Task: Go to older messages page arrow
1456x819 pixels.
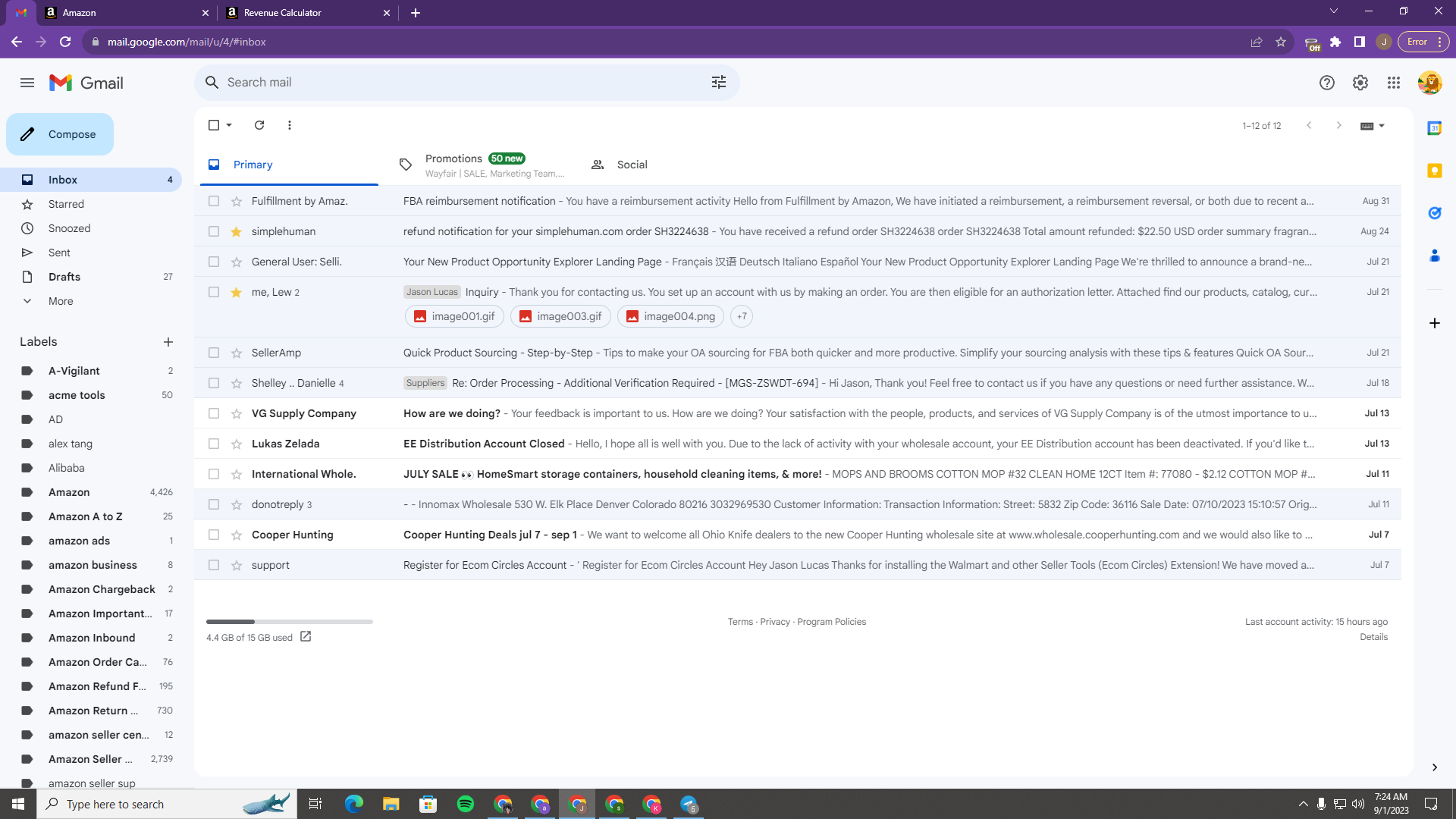Action: pyautogui.click(x=1339, y=125)
